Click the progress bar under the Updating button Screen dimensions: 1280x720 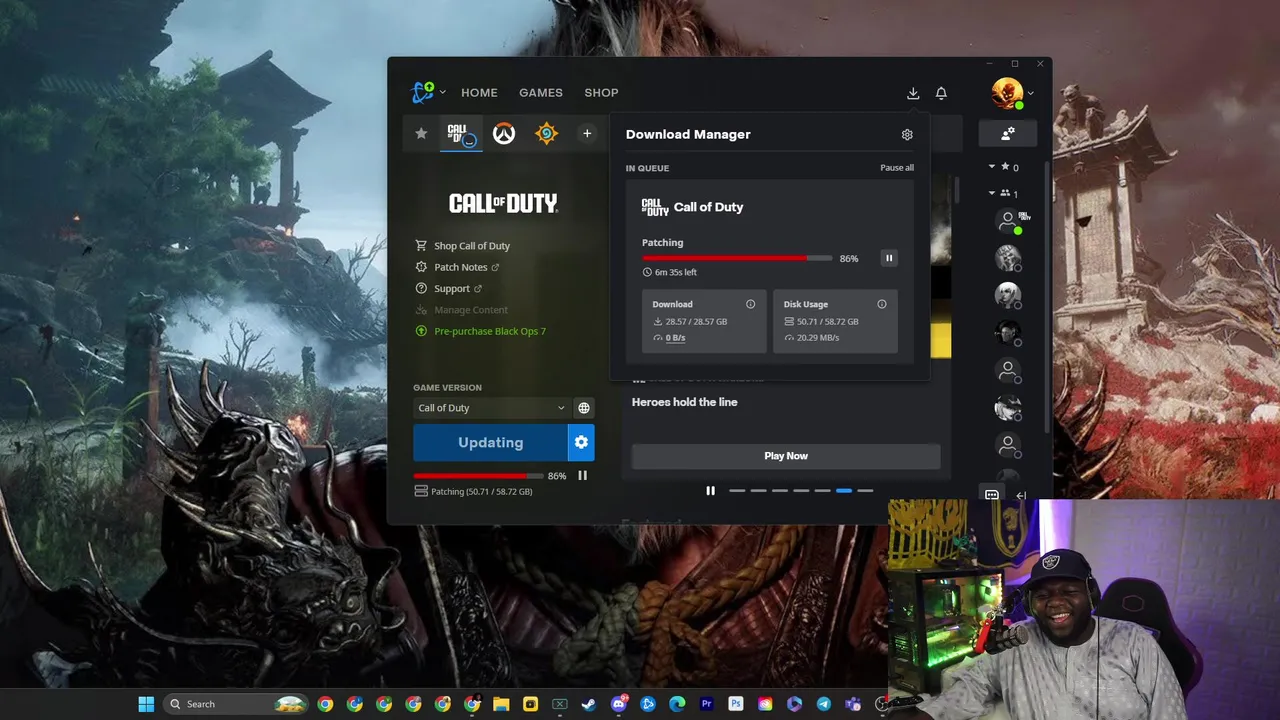(x=478, y=476)
